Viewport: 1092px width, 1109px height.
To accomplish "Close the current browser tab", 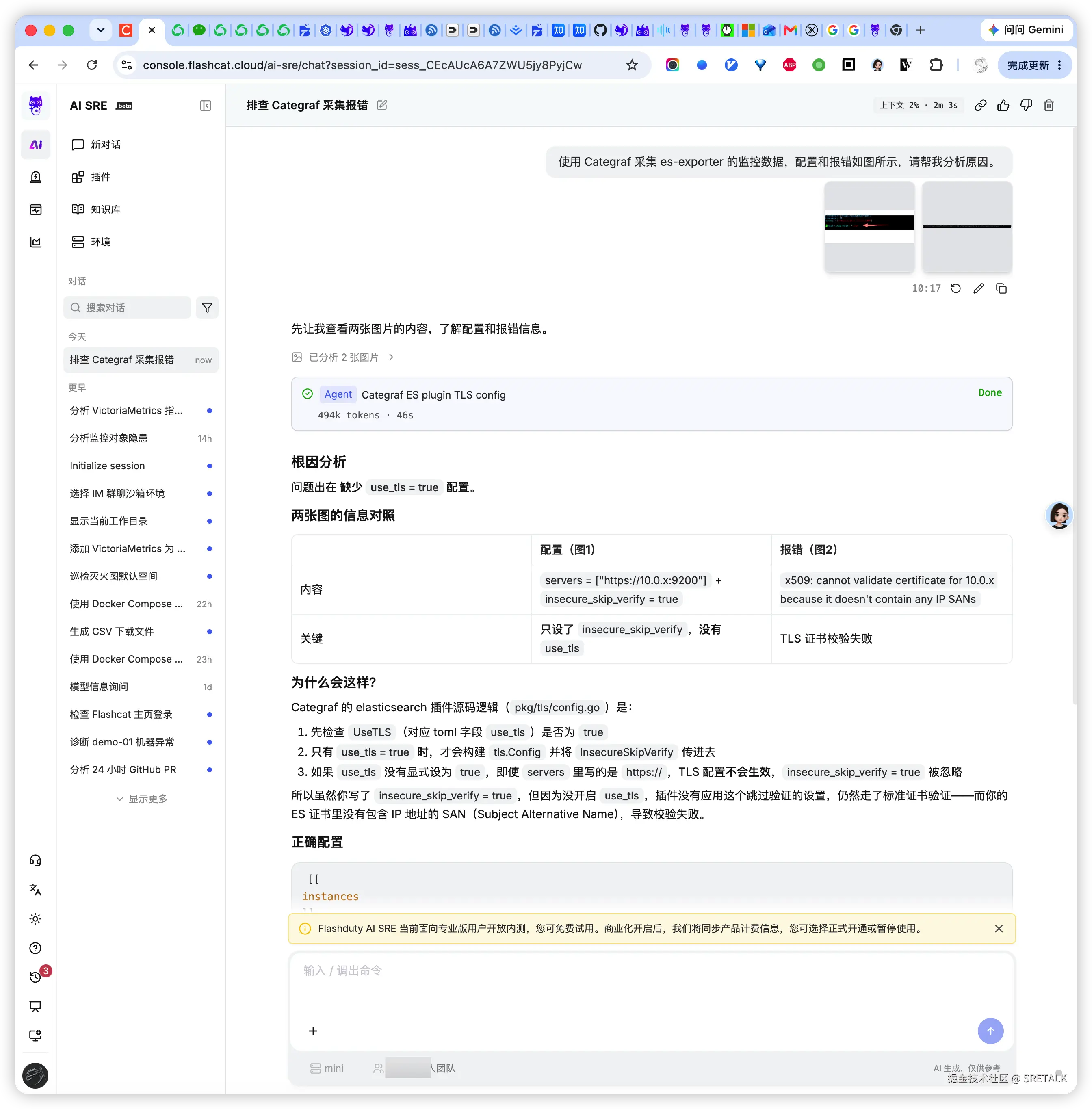I will point(152,30).
